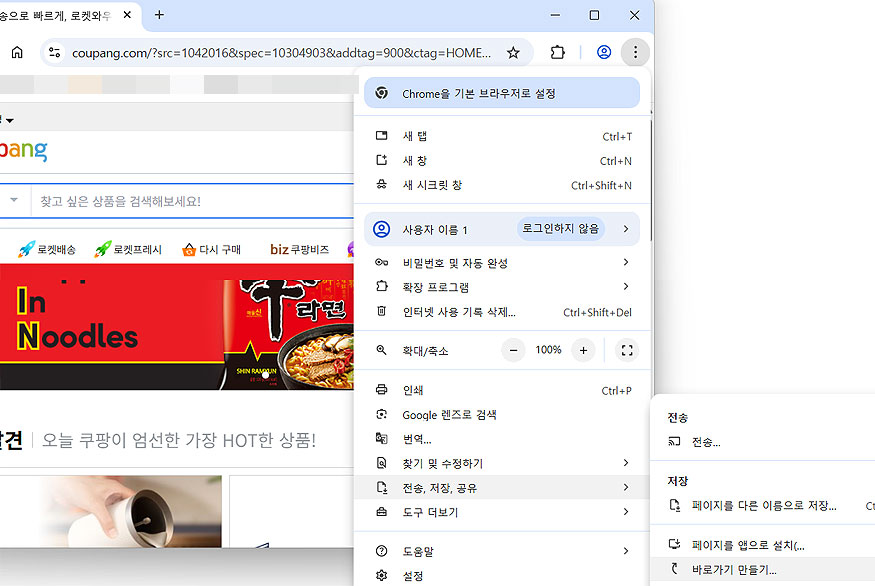The width and height of the screenshot is (875, 586).
Task: Collapse 전송, 저장, 공유 submenu chevron
Action: [626, 487]
